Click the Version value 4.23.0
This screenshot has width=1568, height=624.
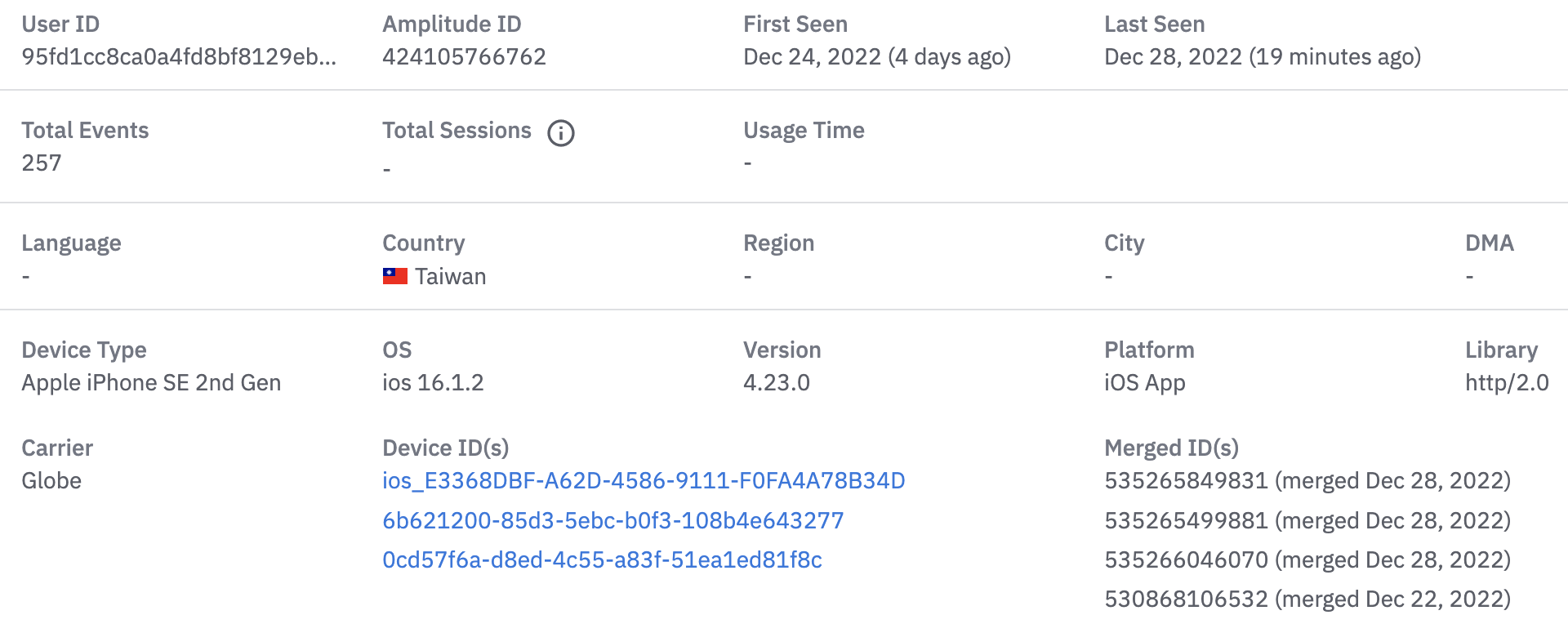point(776,382)
